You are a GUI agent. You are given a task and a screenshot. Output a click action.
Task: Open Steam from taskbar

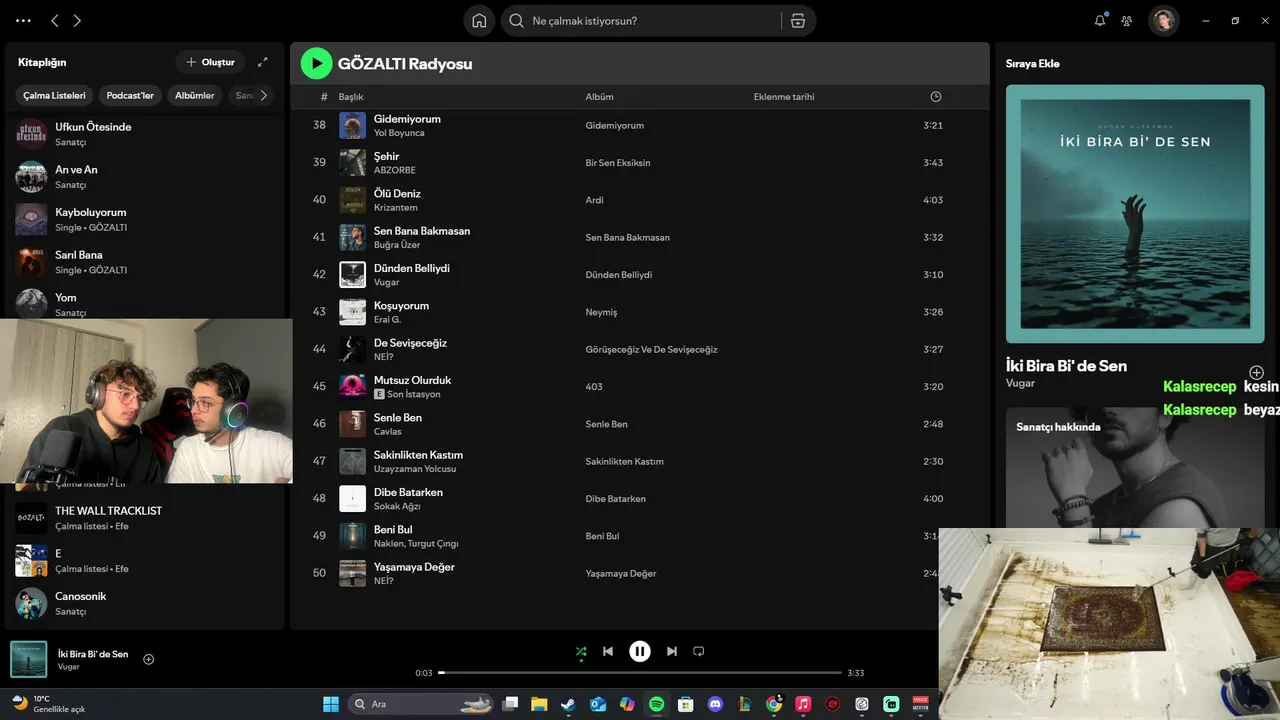click(568, 704)
